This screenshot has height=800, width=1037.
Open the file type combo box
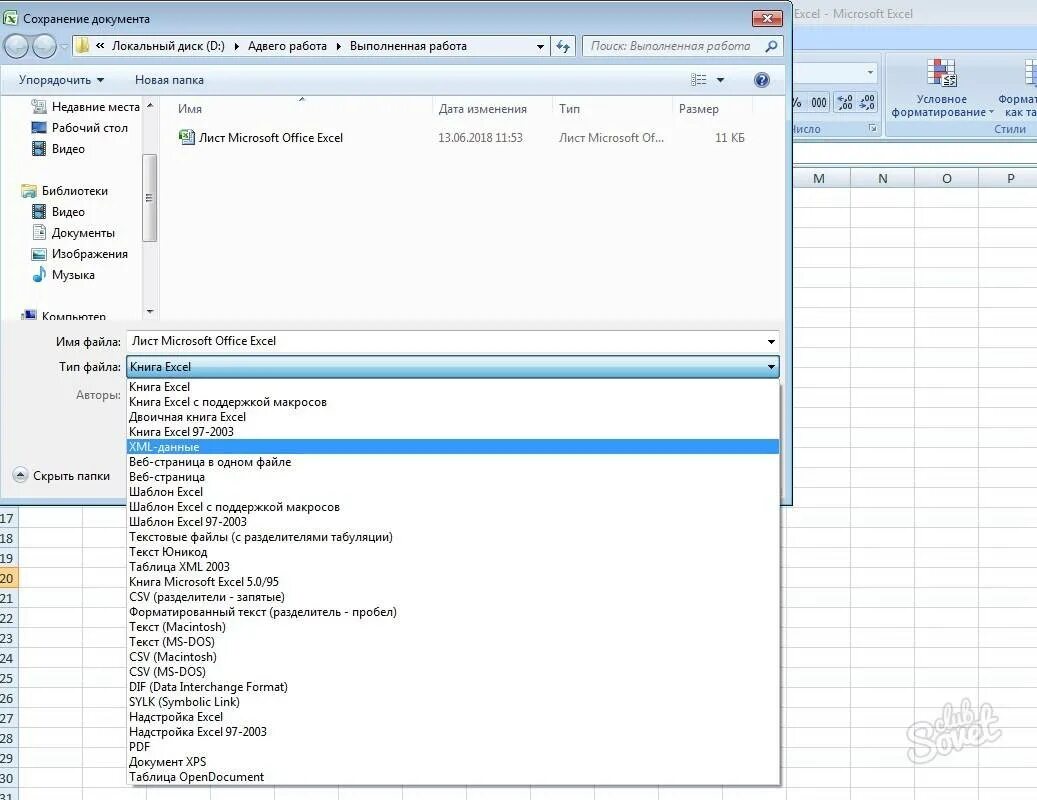tap(453, 367)
